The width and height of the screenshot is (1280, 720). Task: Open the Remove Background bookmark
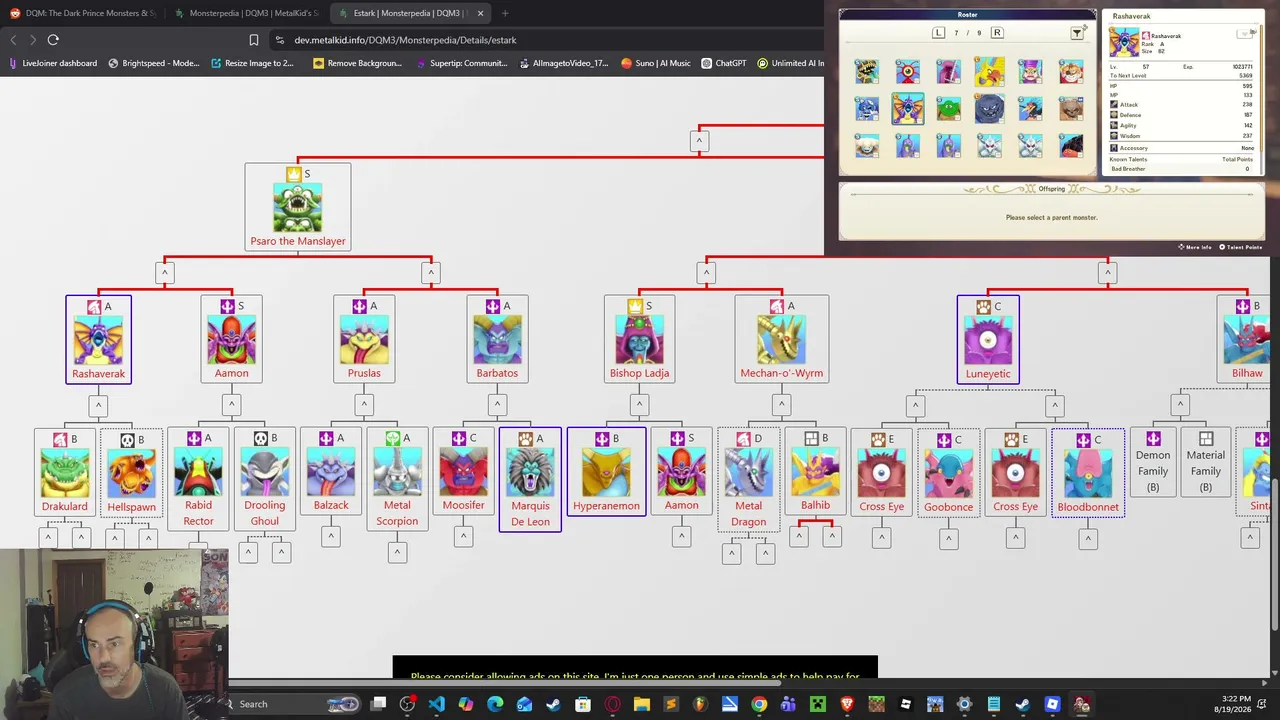click(358, 63)
